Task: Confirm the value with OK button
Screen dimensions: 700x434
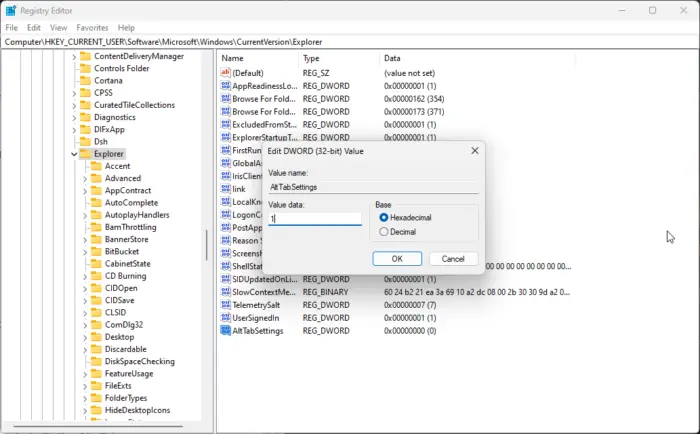Action: [x=397, y=259]
